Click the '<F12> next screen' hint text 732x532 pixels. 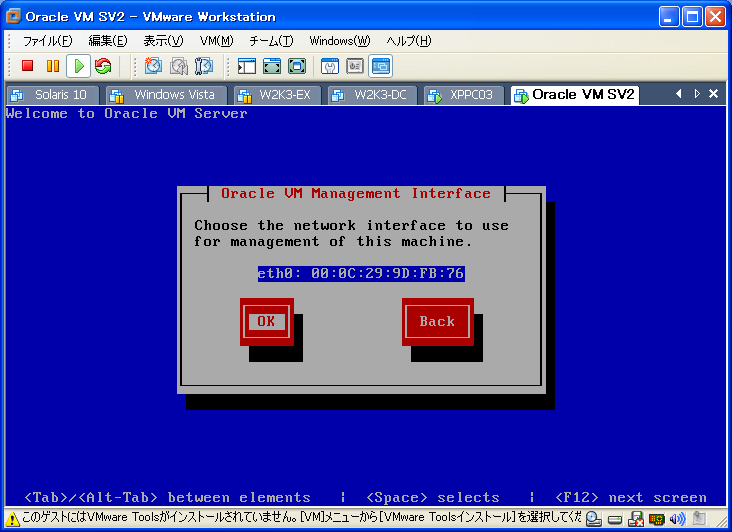[x=630, y=497]
